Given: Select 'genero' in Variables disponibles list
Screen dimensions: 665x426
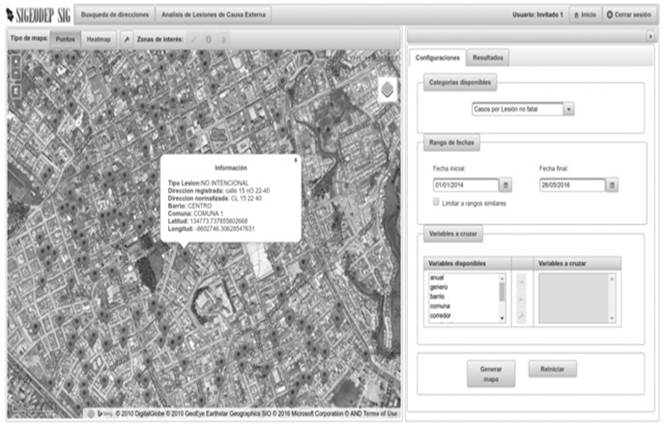Looking at the screenshot, I should [x=438, y=286].
